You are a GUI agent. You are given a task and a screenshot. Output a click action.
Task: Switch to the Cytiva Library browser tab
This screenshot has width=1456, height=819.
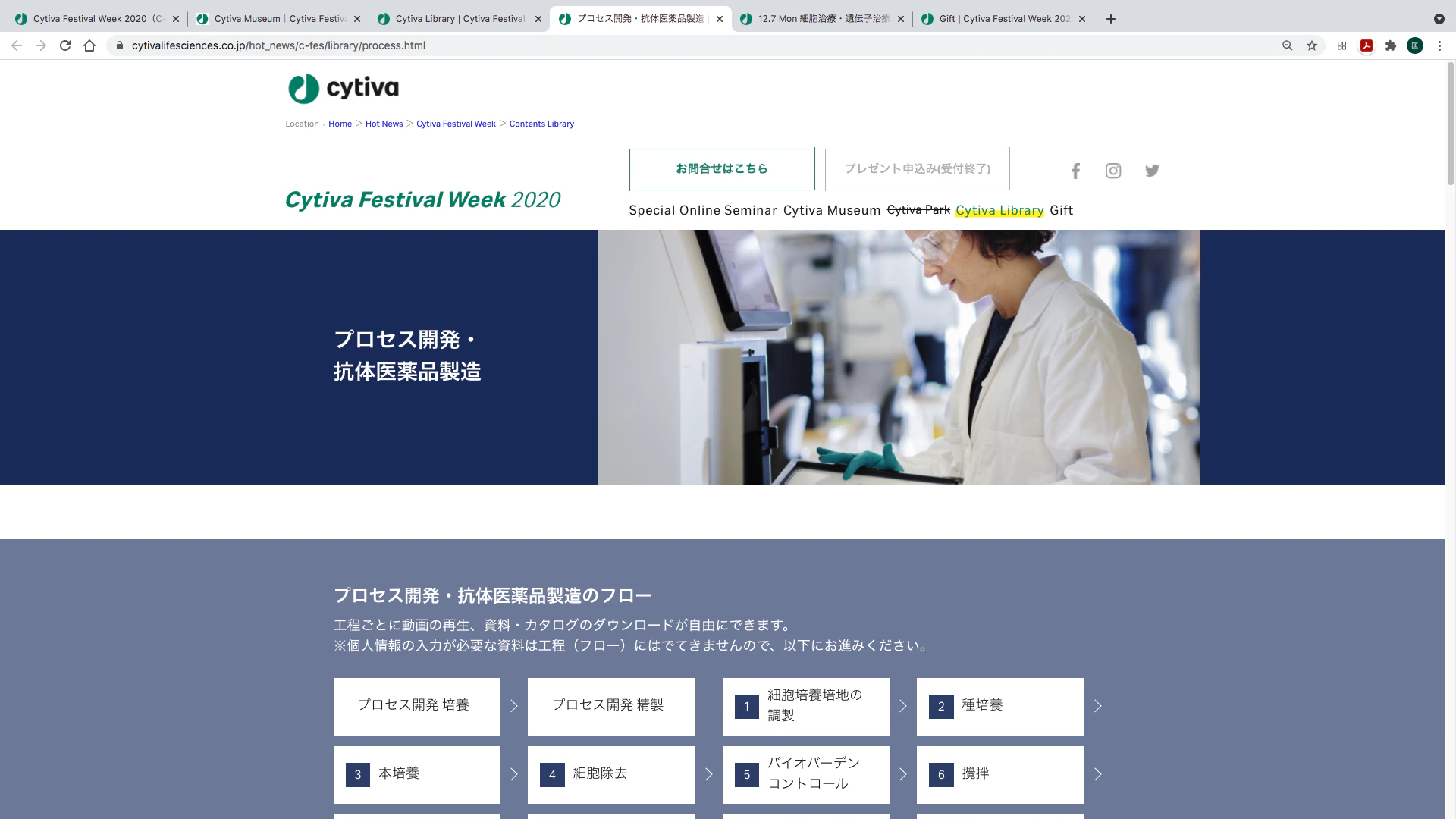tap(460, 19)
